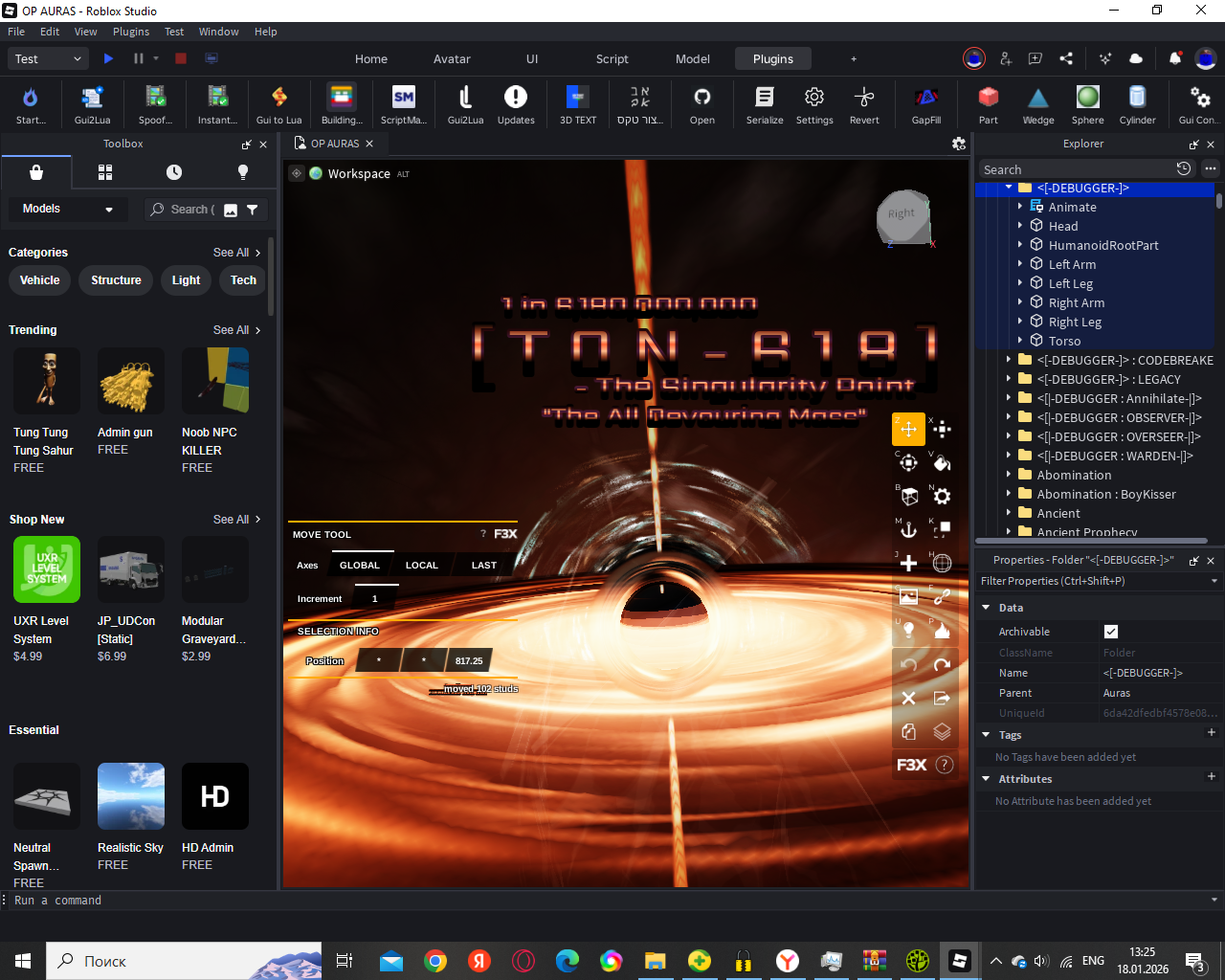This screenshot has width=1225, height=980.
Task: Open the ScriptMate plugin
Action: click(404, 104)
